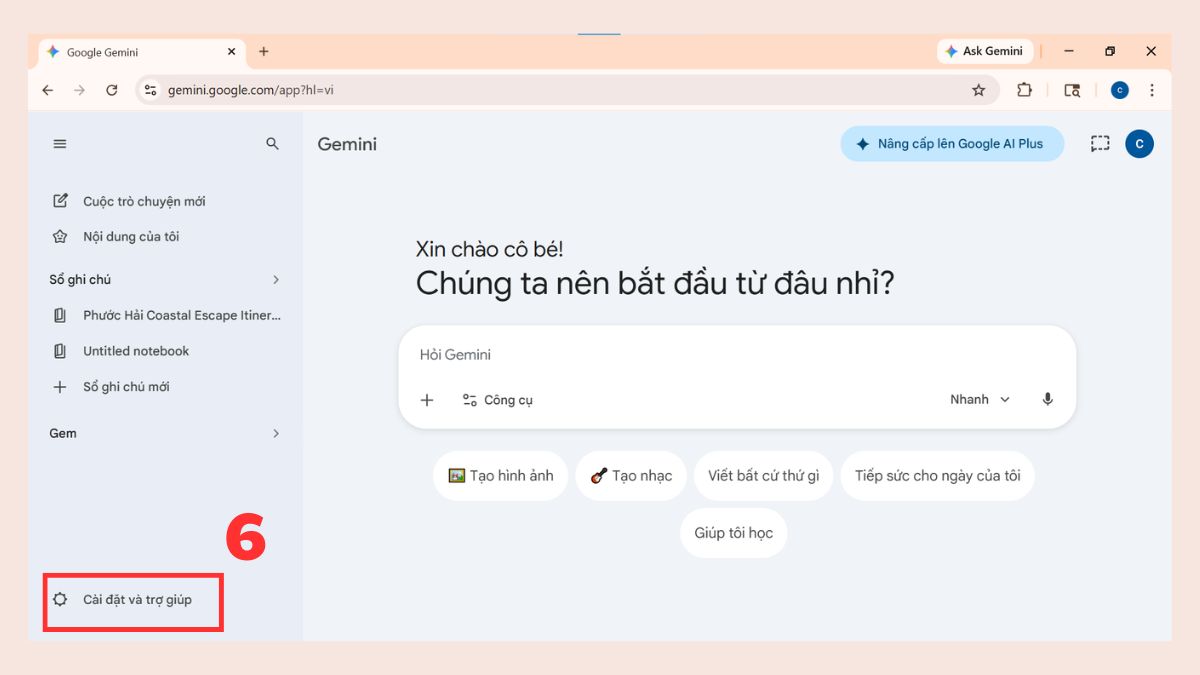The height and width of the screenshot is (675, 1200).
Task: Collapse the sidebar with hamburger menu icon
Action: click(60, 144)
